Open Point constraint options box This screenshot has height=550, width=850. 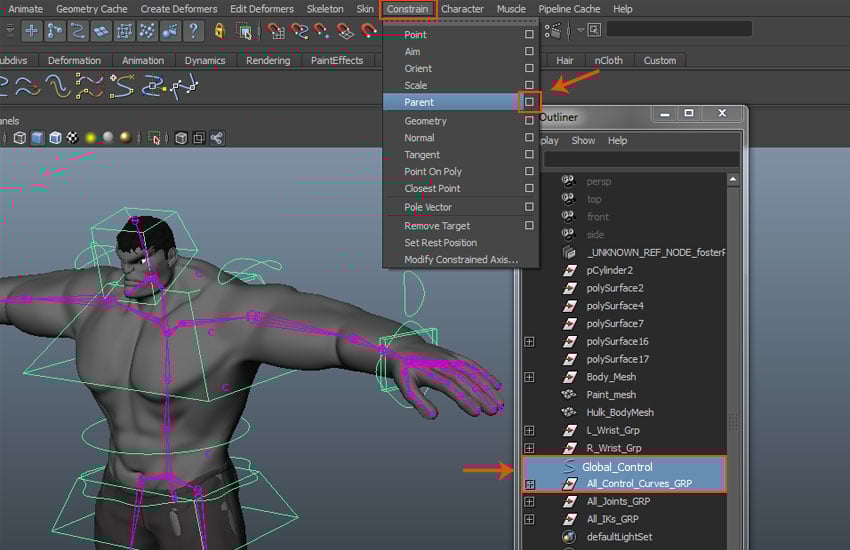click(529, 35)
